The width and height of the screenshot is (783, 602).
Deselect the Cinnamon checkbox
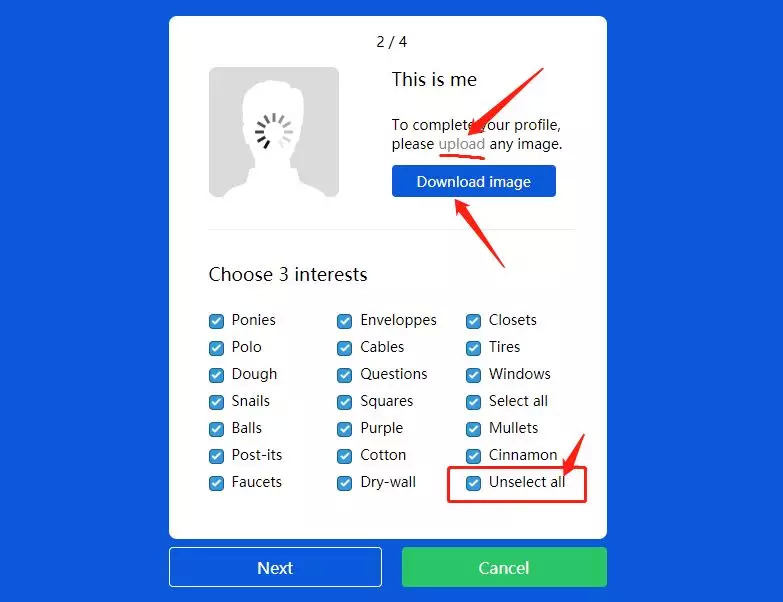[473, 456]
